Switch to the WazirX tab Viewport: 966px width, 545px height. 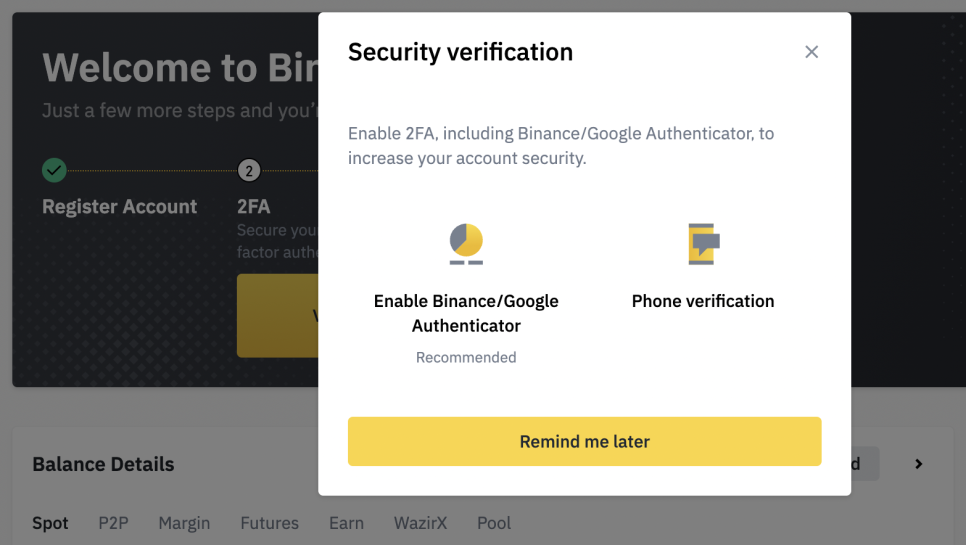click(420, 523)
